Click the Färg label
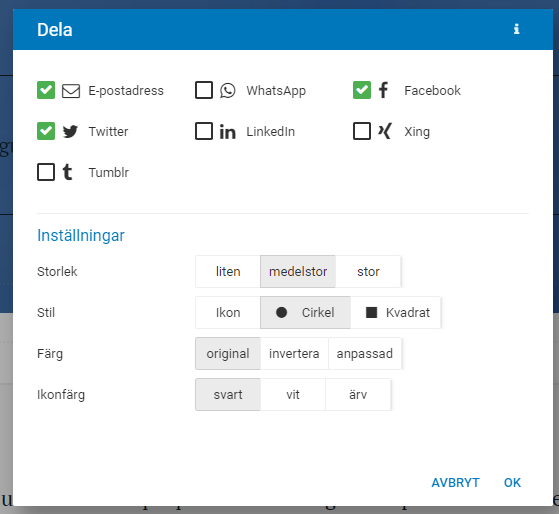 tap(50, 354)
